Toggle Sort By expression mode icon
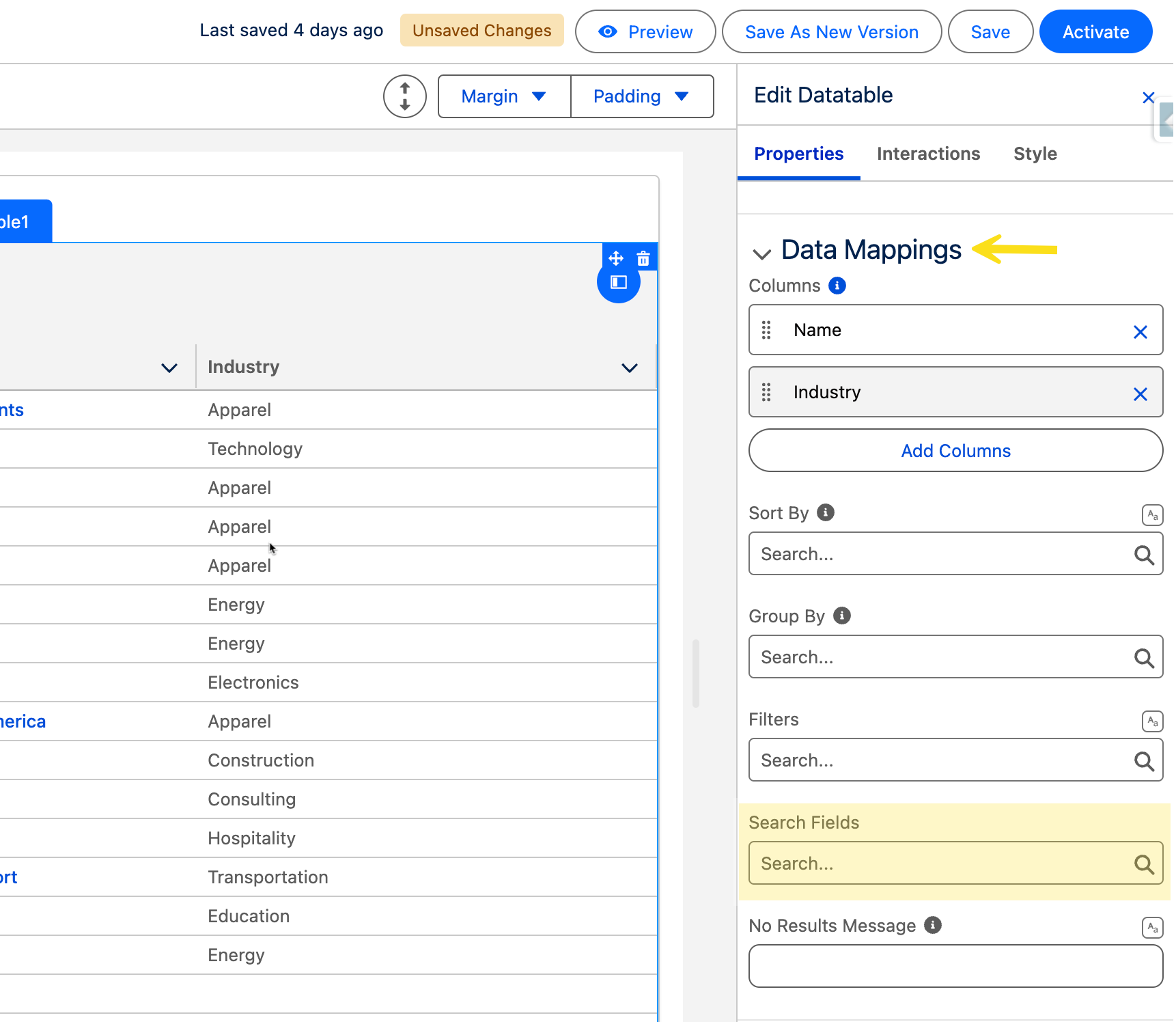The width and height of the screenshot is (1176, 1022). [x=1152, y=515]
